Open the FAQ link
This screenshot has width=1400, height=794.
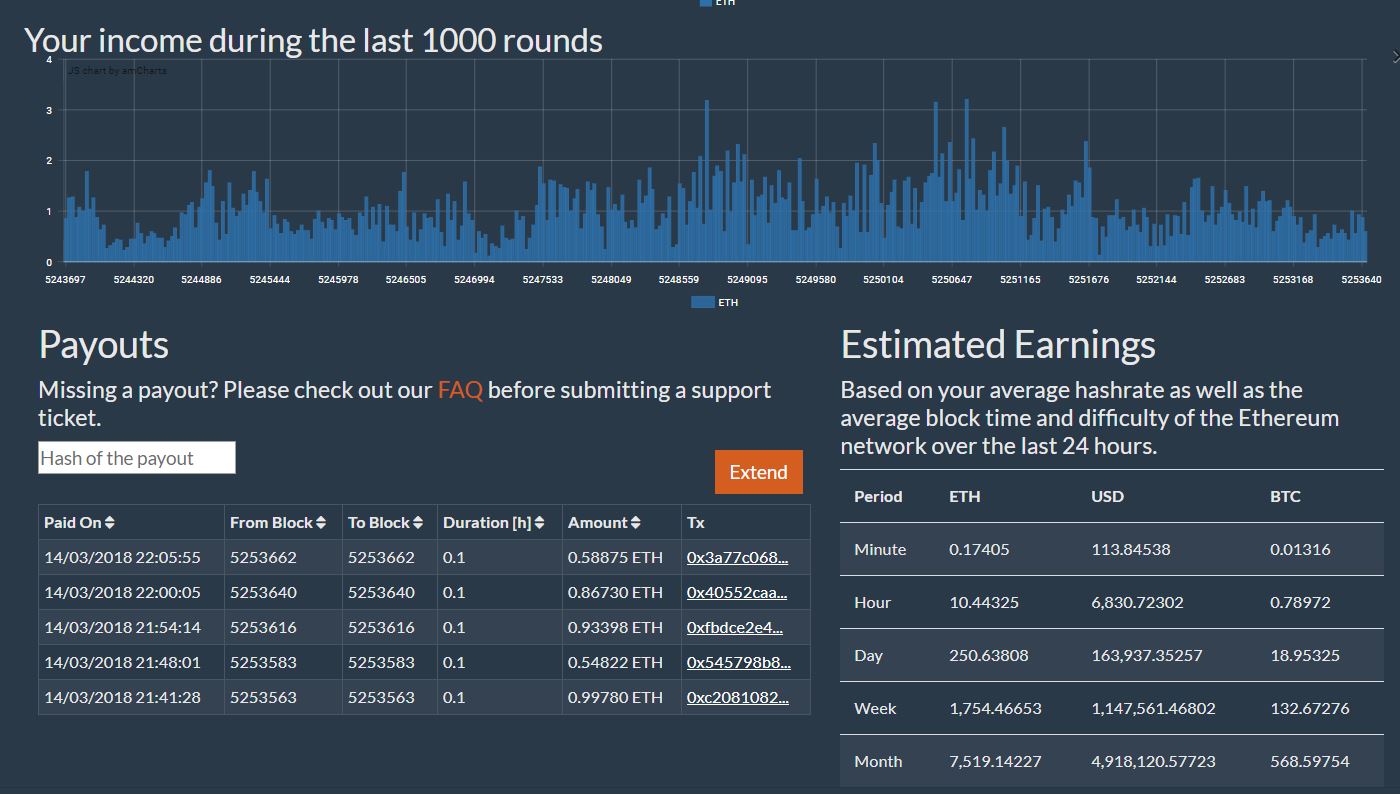pyautogui.click(x=460, y=390)
